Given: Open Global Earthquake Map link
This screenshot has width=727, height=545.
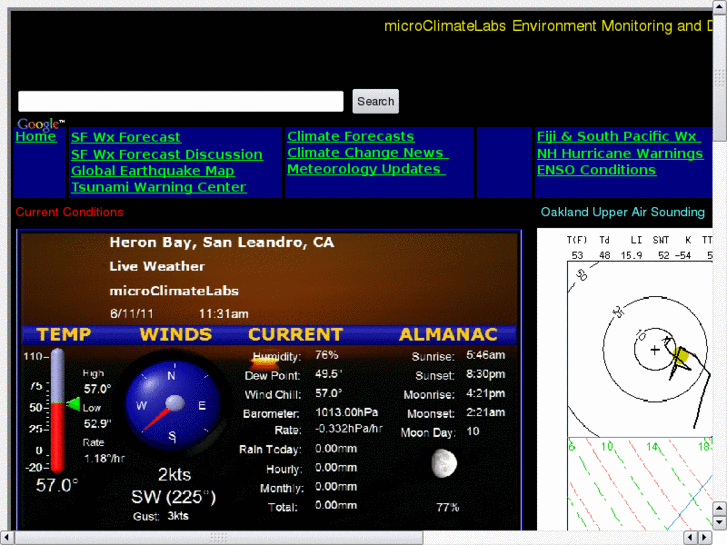Looking at the screenshot, I should 153,171.
